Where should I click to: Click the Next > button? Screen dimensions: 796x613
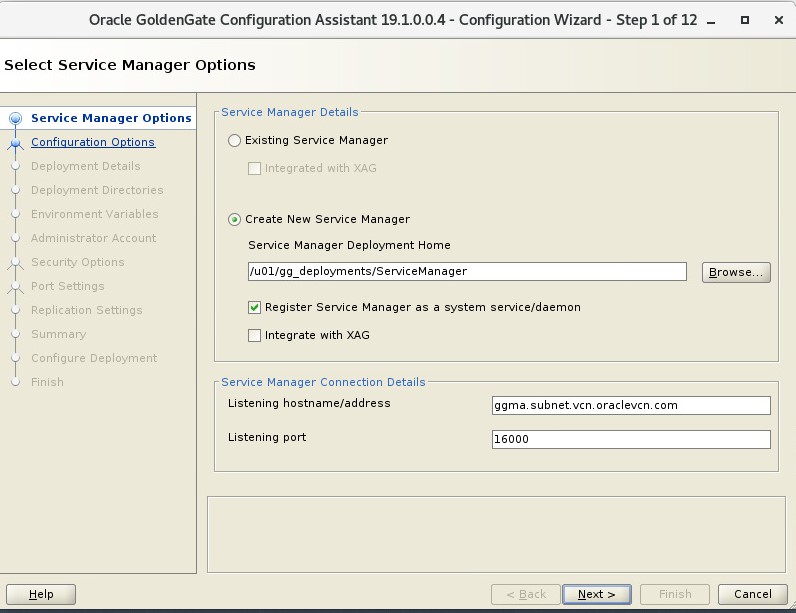(x=596, y=594)
